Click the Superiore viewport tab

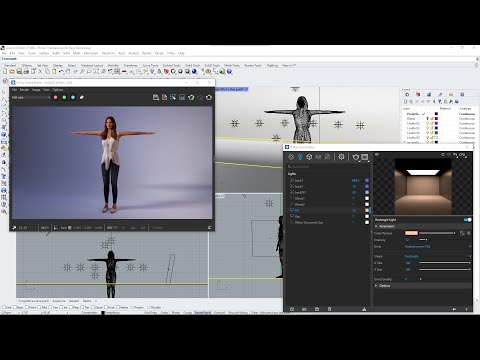(x=59, y=301)
